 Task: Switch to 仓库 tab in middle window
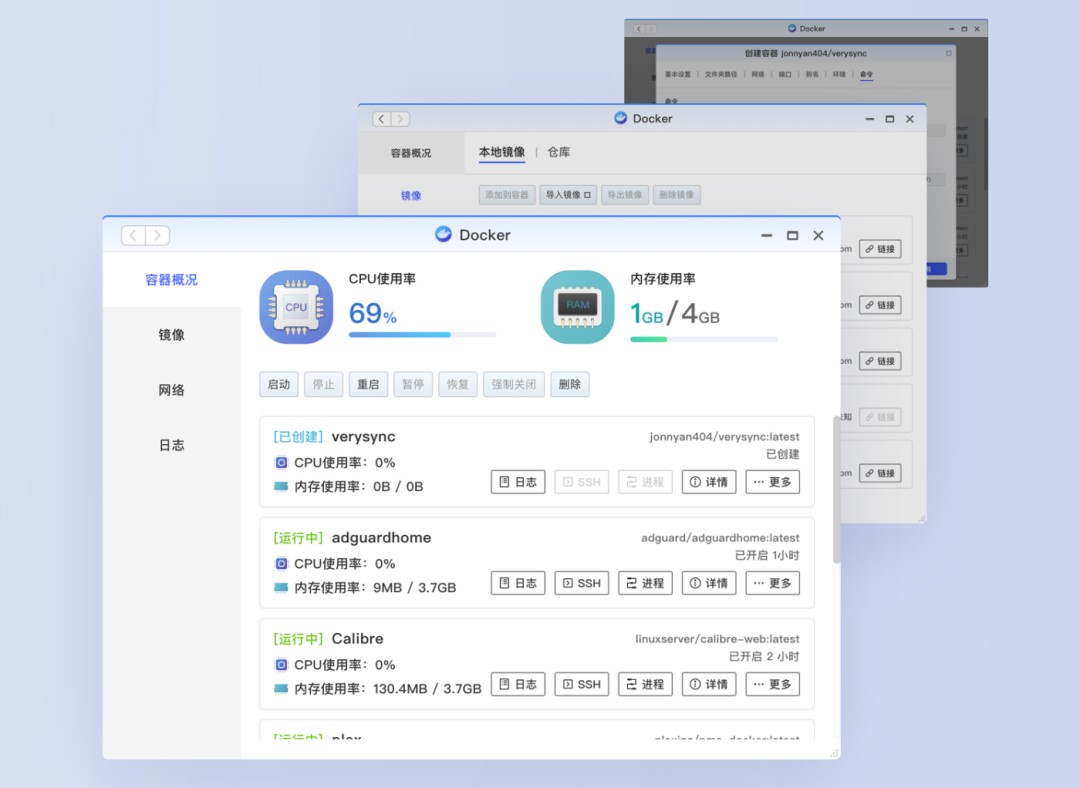pyautogui.click(x=559, y=152)
